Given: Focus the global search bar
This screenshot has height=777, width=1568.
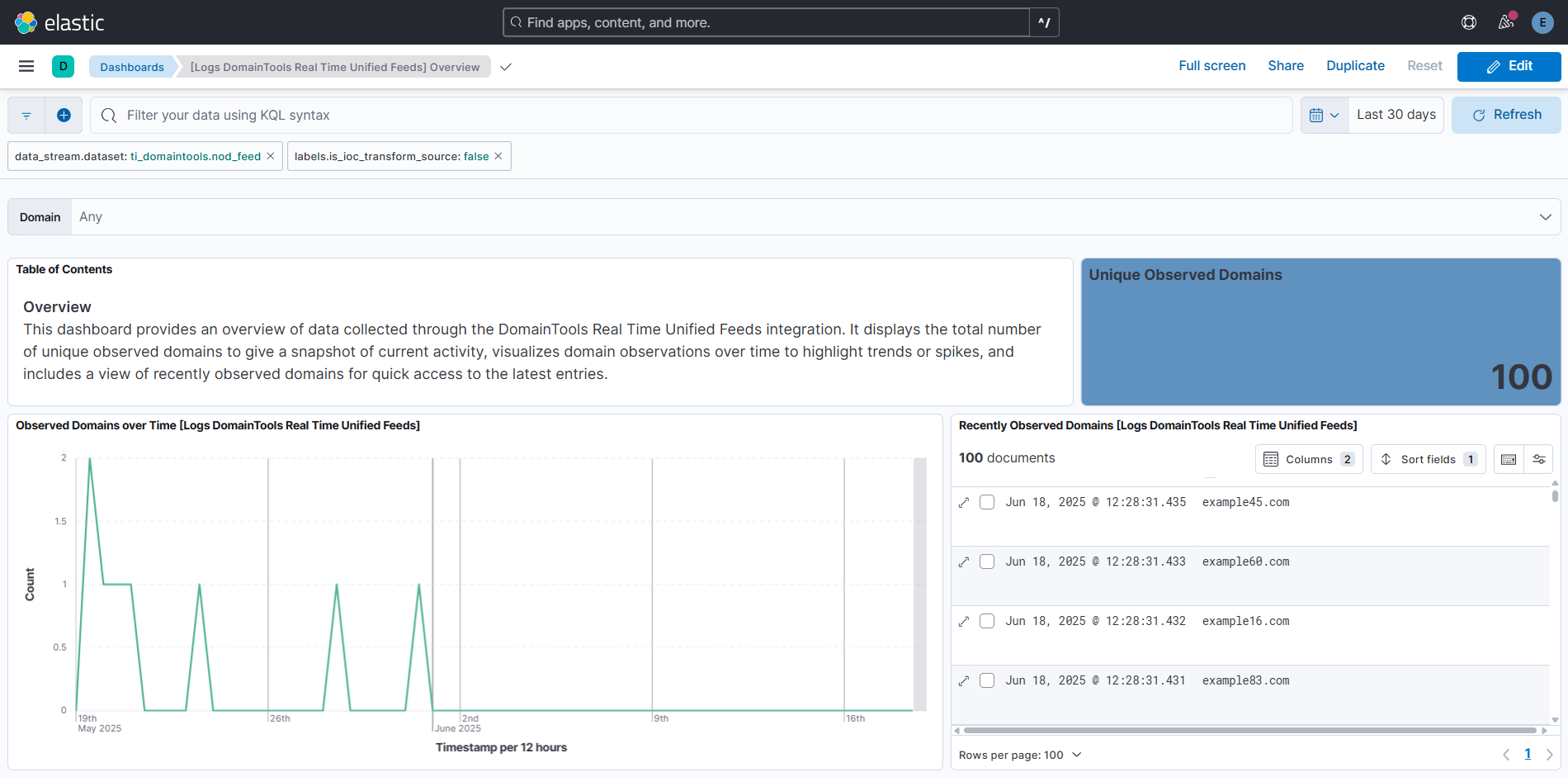Looking at the screenshot, I should (x=767, y=22).
